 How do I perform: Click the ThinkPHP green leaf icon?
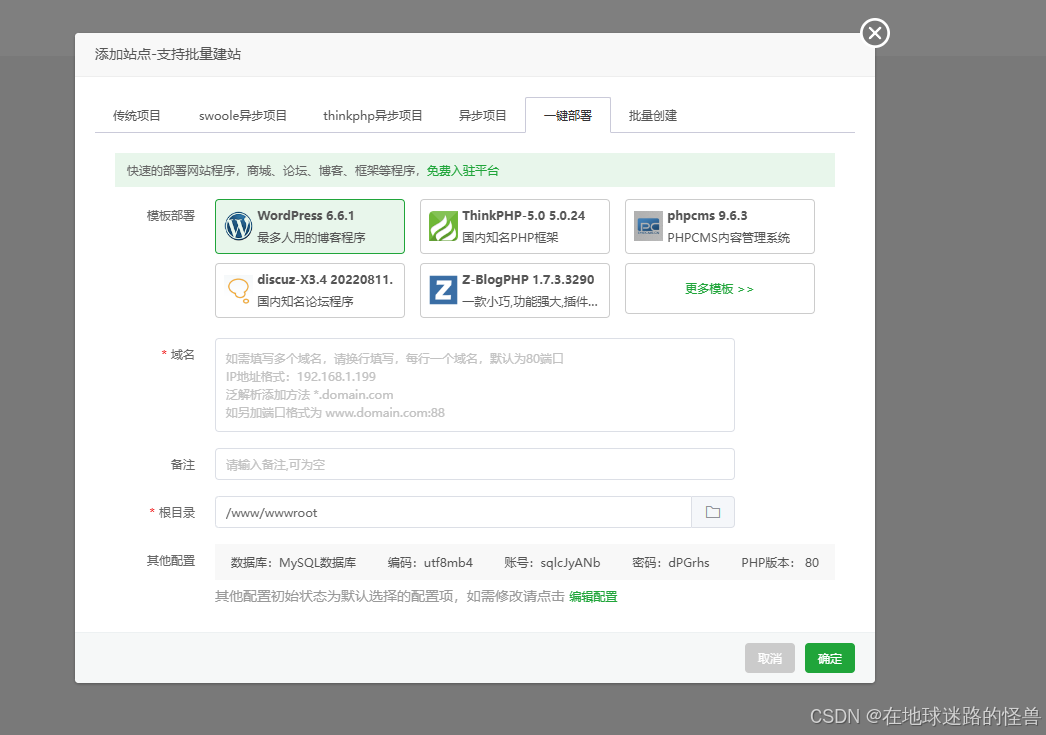tap(443, 226)
